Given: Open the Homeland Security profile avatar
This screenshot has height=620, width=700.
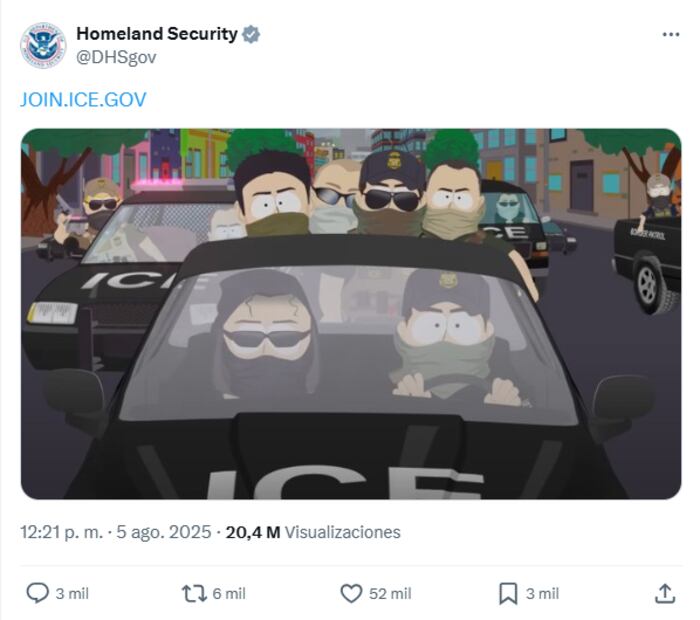Looking at the screenshot, I should pyautogui.click(x=43, y=46).
